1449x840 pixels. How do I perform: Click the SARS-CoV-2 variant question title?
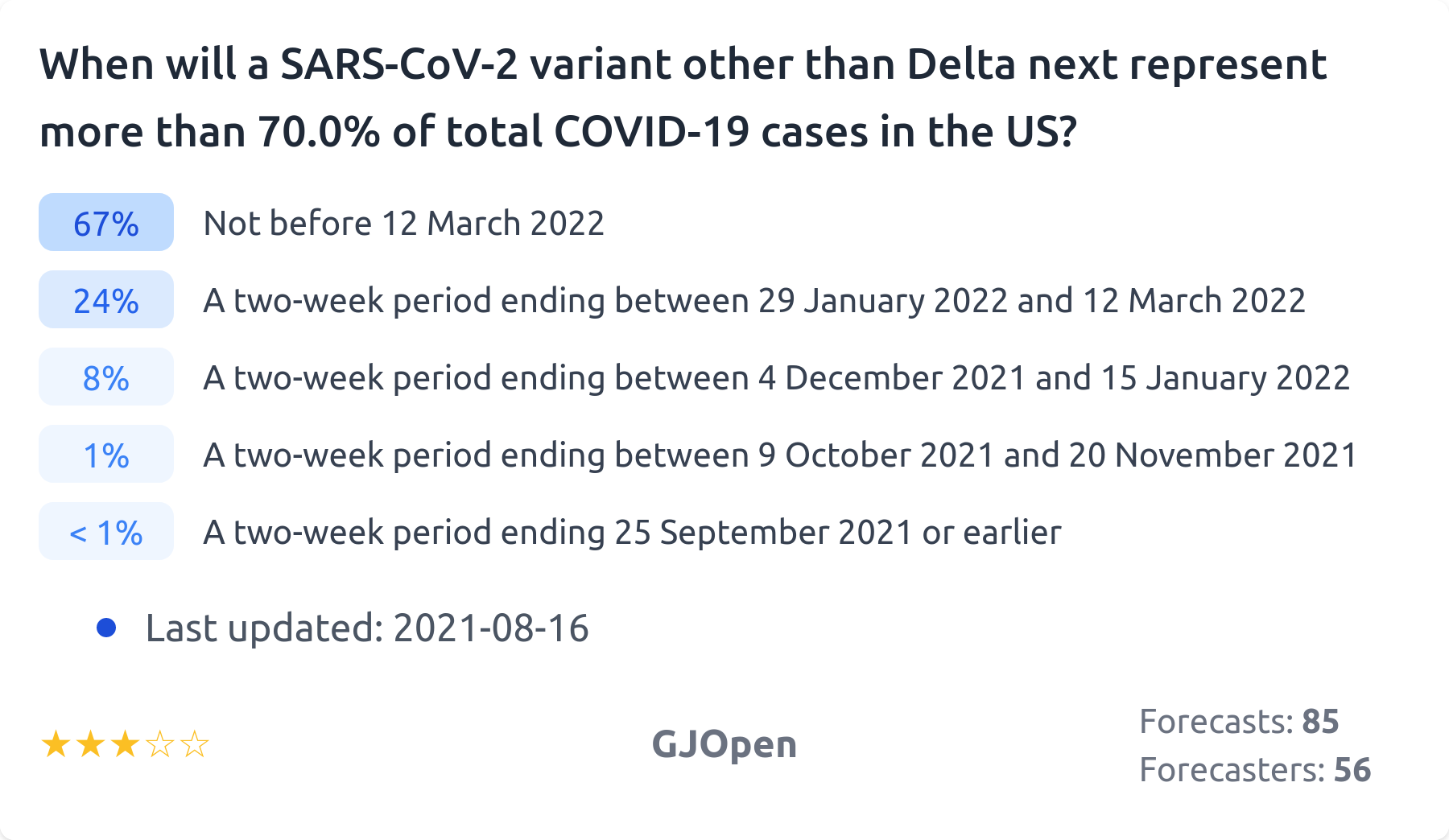[683, 97]
